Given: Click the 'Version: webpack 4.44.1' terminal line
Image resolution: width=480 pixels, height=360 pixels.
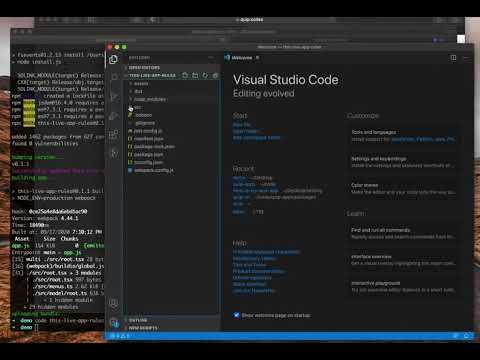Looking at the screenshot, I should click(x=45, y=218).
